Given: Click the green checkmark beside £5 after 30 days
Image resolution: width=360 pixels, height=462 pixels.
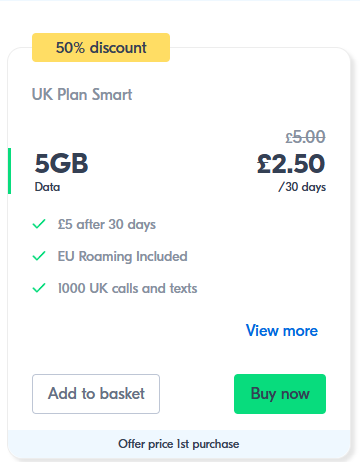Looking at the screenshot, I should point(39,224).
